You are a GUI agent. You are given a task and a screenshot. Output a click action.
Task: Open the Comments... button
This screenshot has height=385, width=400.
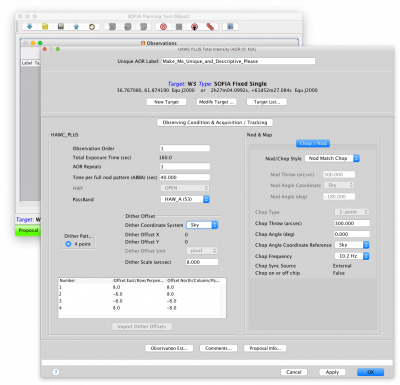coord(218,348)
